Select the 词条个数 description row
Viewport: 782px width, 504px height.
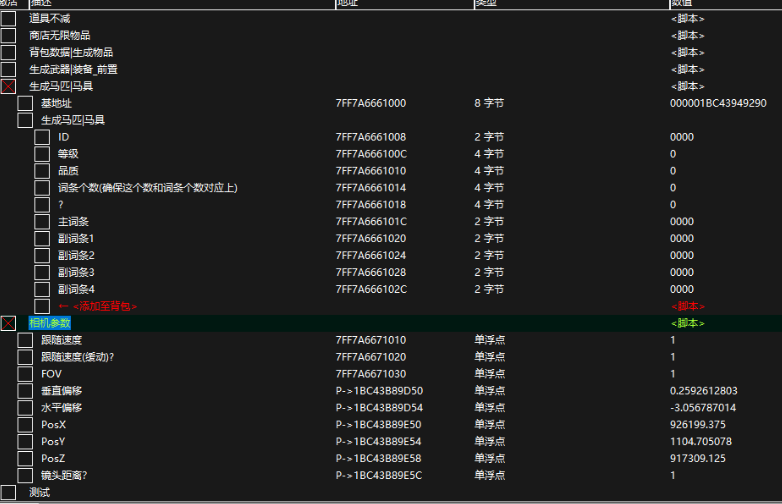click(147, 188)
